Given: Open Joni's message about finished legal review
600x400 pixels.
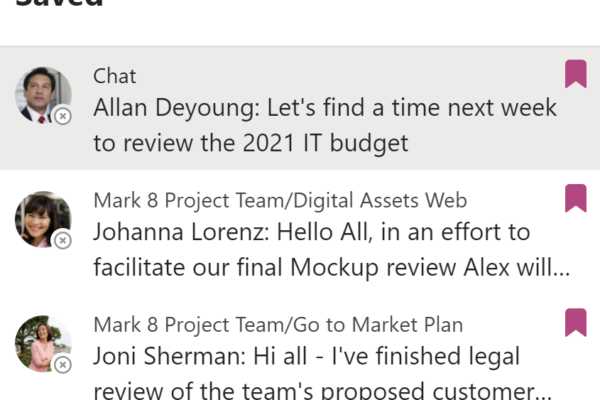Looking at the screenshot, I should pos(300,356).
